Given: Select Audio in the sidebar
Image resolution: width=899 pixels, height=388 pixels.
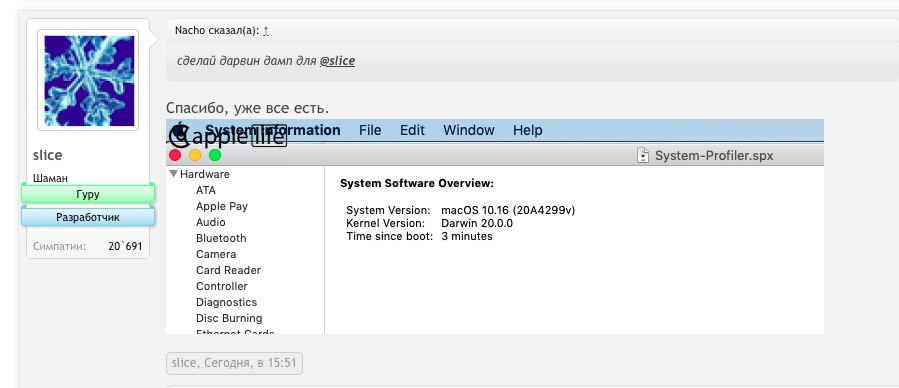Looking at the screenshot, I should click(x=210, y=222).
